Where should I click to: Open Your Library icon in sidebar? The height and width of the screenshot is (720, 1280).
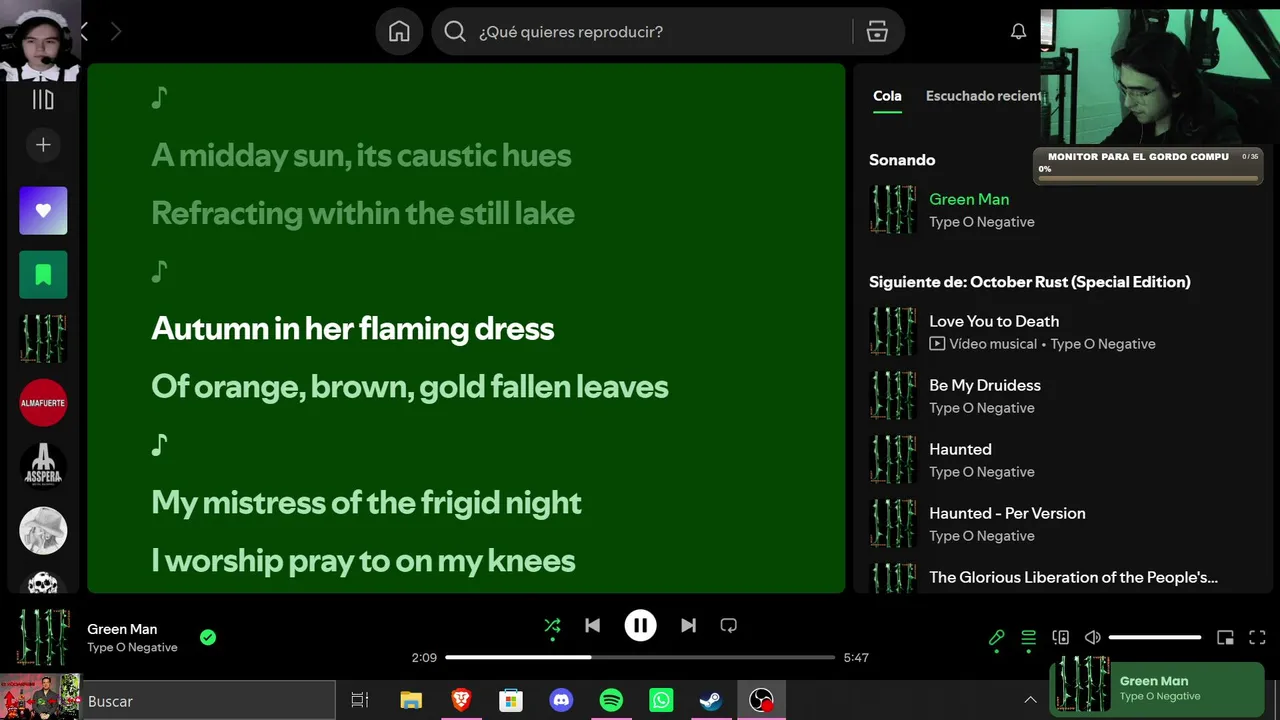click(43, 99)
